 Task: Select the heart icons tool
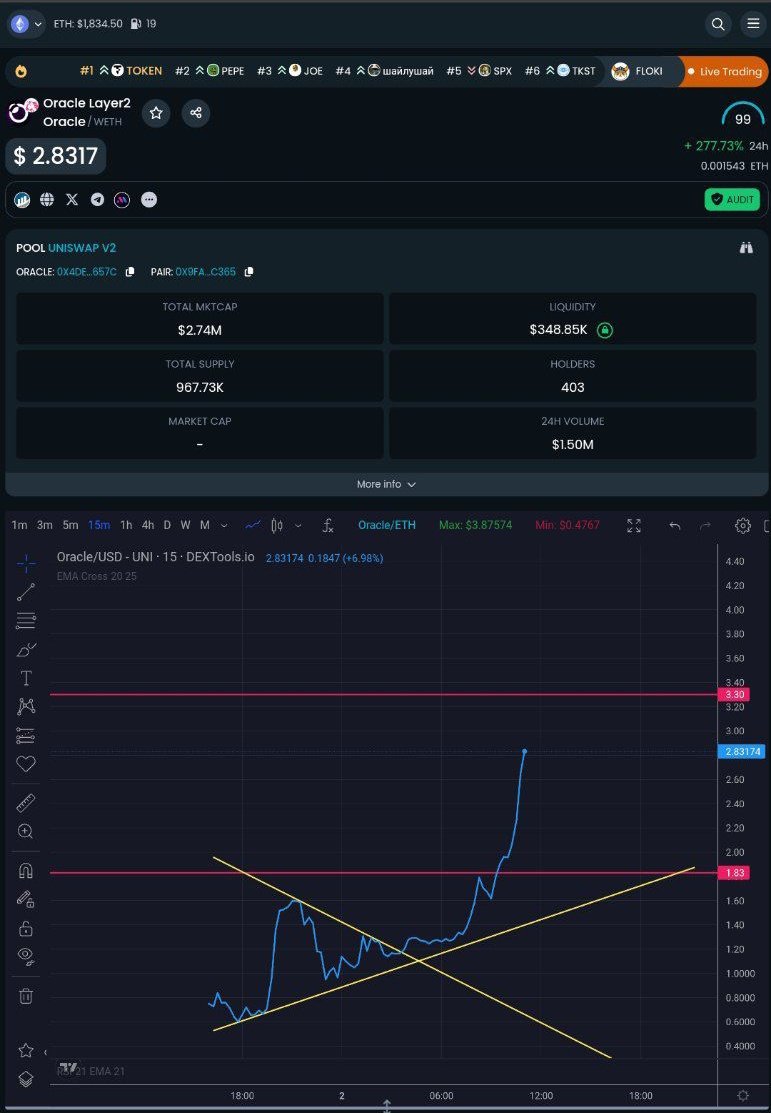(26, 764)
